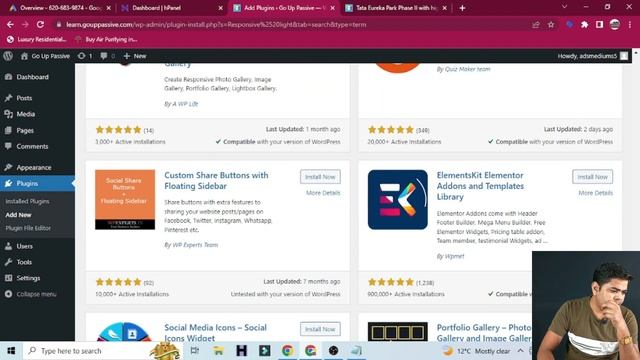Viewport: 640px width, 360px height.
Task: View More Details for Custom Share Buttons
Action: click(323, 193)
